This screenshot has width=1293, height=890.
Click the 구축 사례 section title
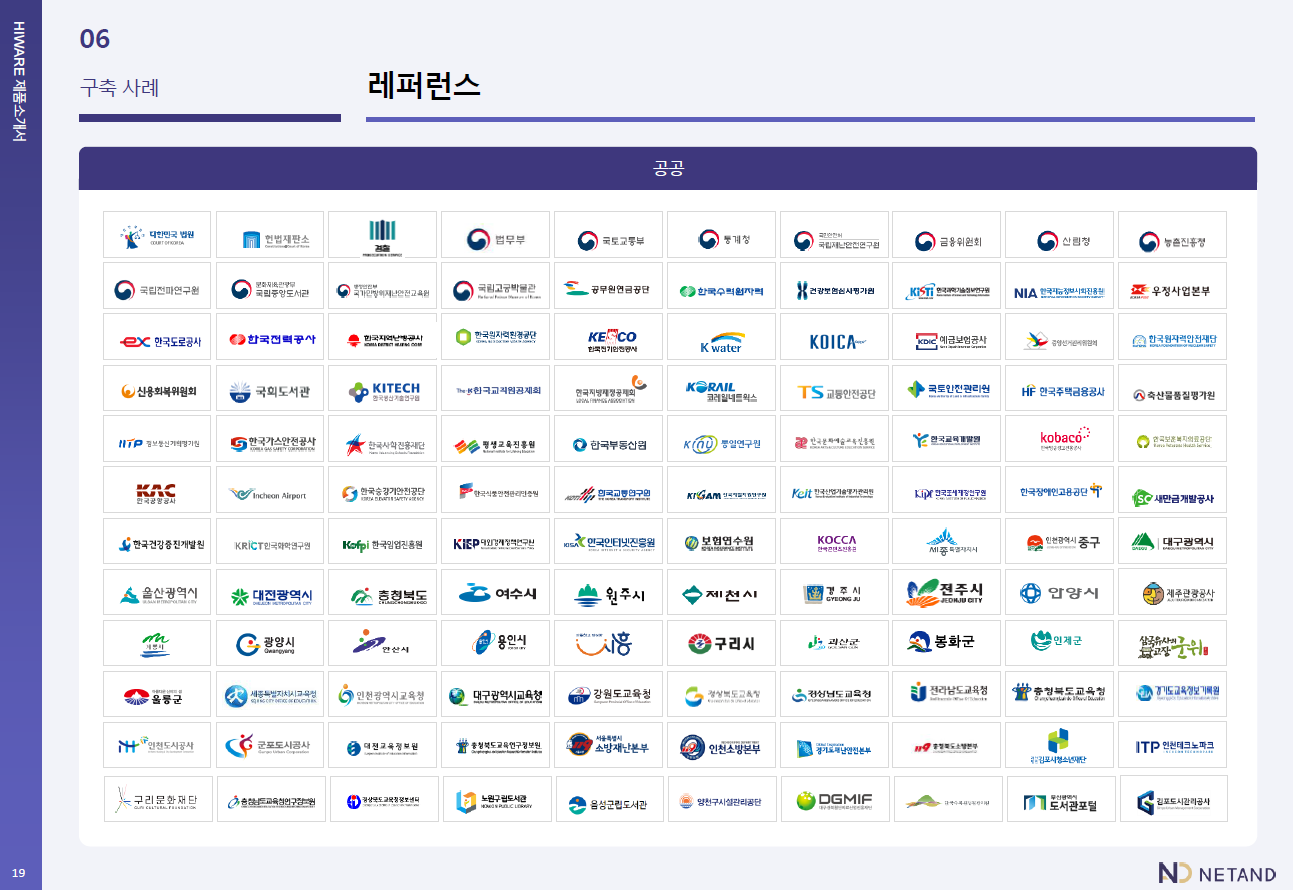[120, 88]
